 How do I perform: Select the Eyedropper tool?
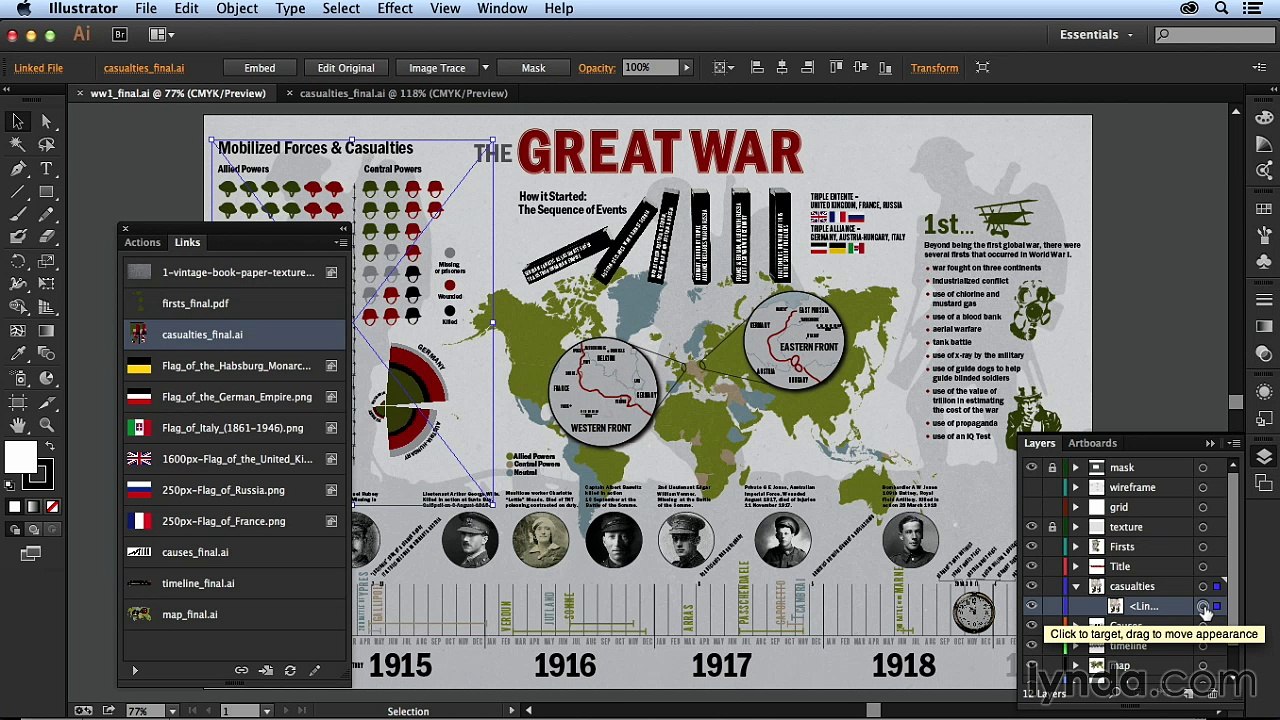click(x=18, y=354)
